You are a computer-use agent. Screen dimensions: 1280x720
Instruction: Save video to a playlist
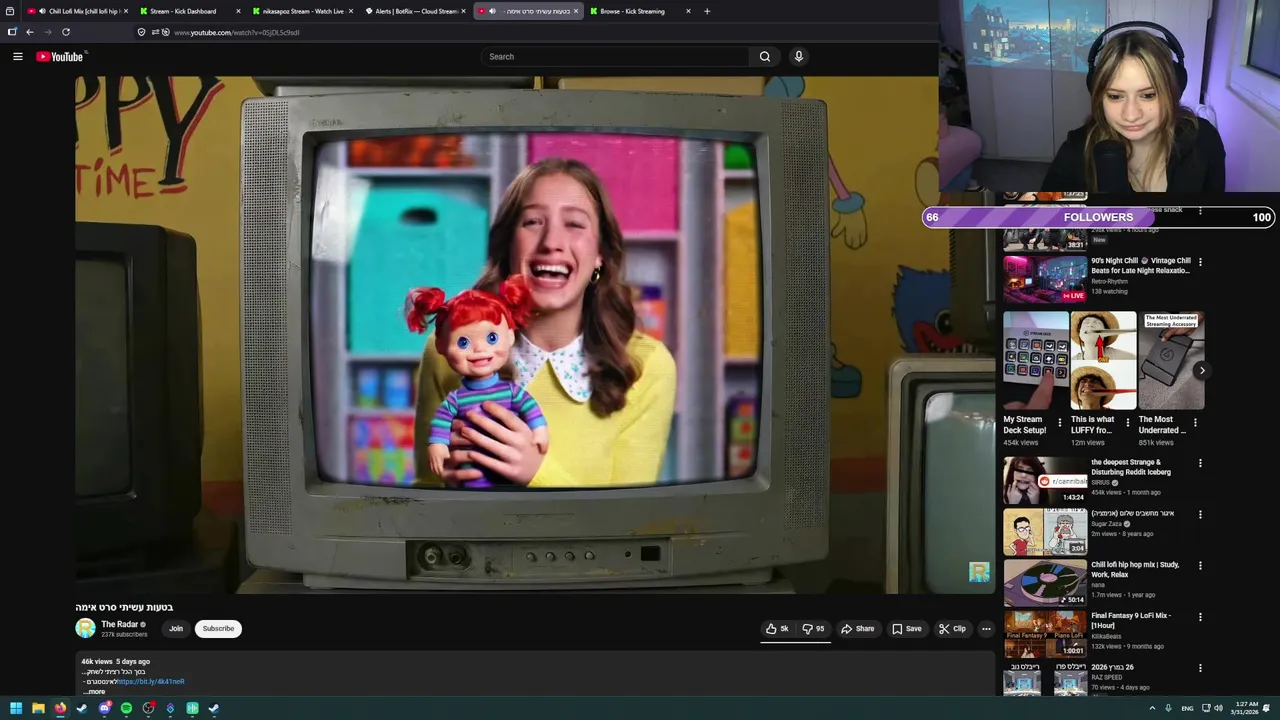coord(907,629)
